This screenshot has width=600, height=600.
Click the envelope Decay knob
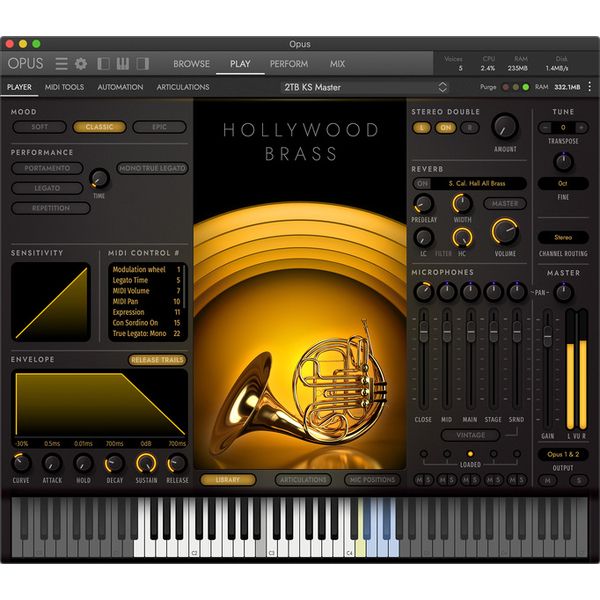[x=114, y=463]
